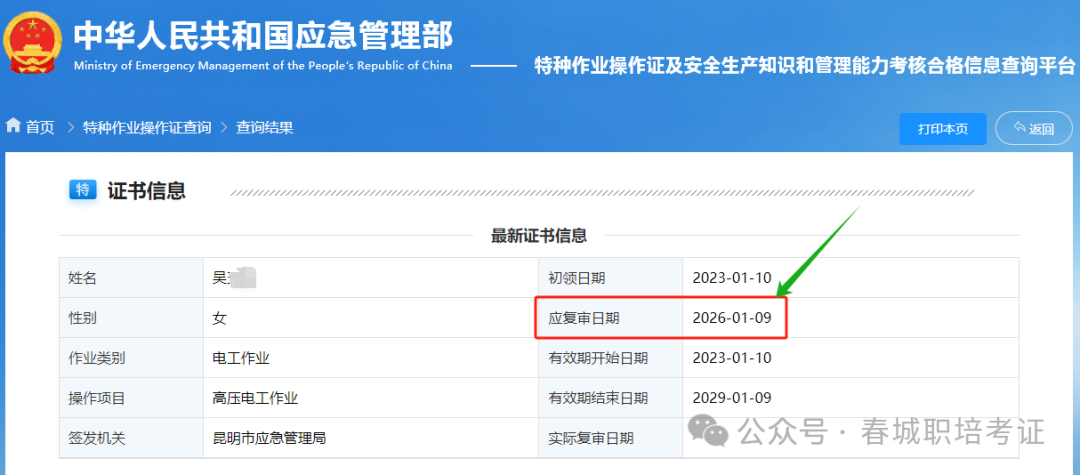Select the 初领日期 label cell
The image size is (1080, 475).
[x=610, y=278]
